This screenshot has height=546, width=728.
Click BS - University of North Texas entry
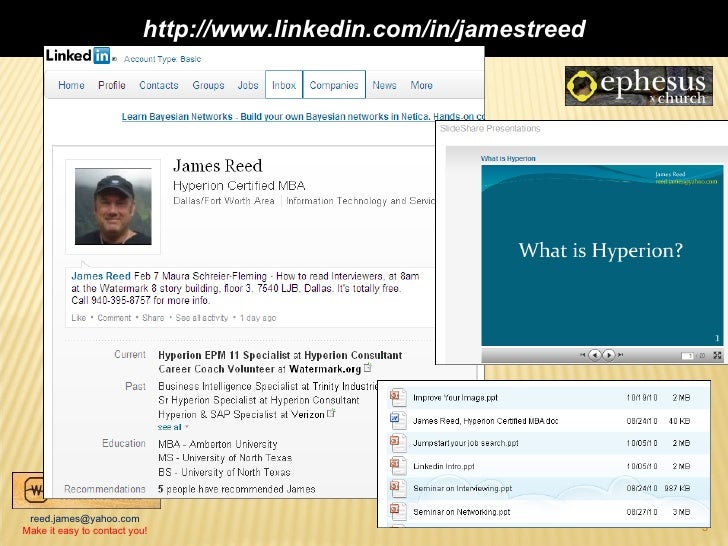point(224,472)
